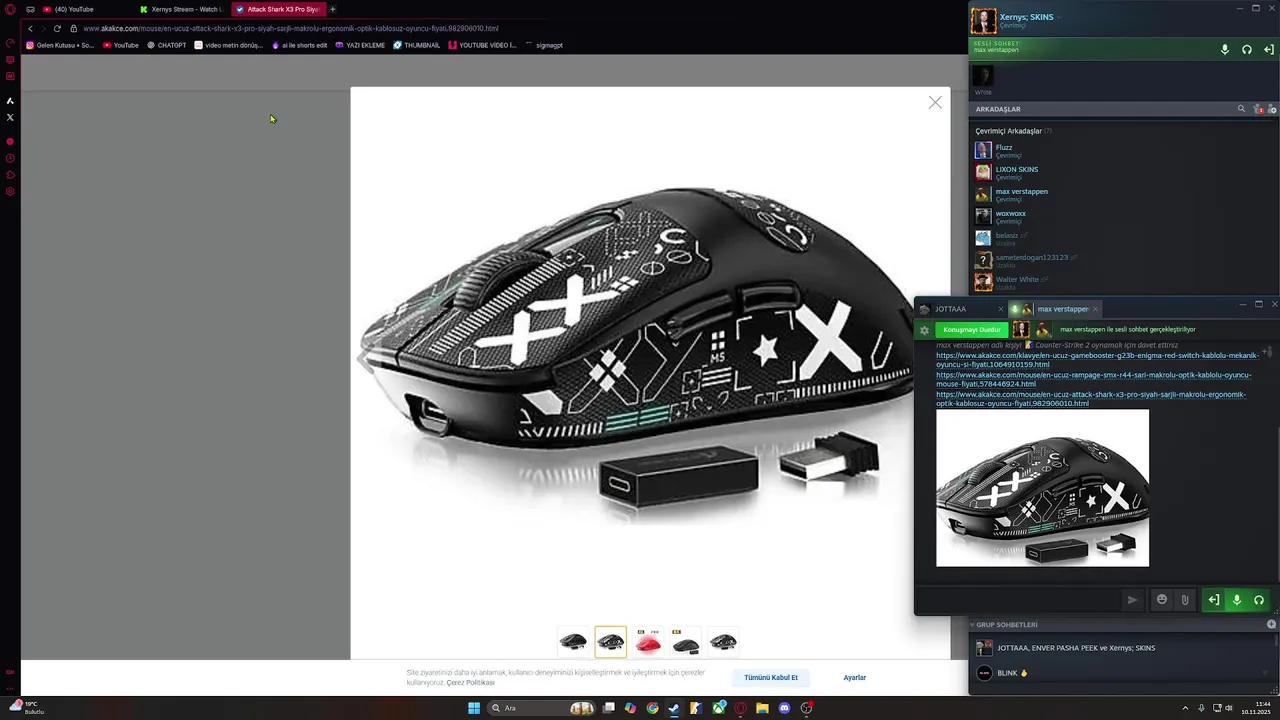Create new group chat plus icon
The width and height of the screenshot is (1280, 720).
point(1271,625)
